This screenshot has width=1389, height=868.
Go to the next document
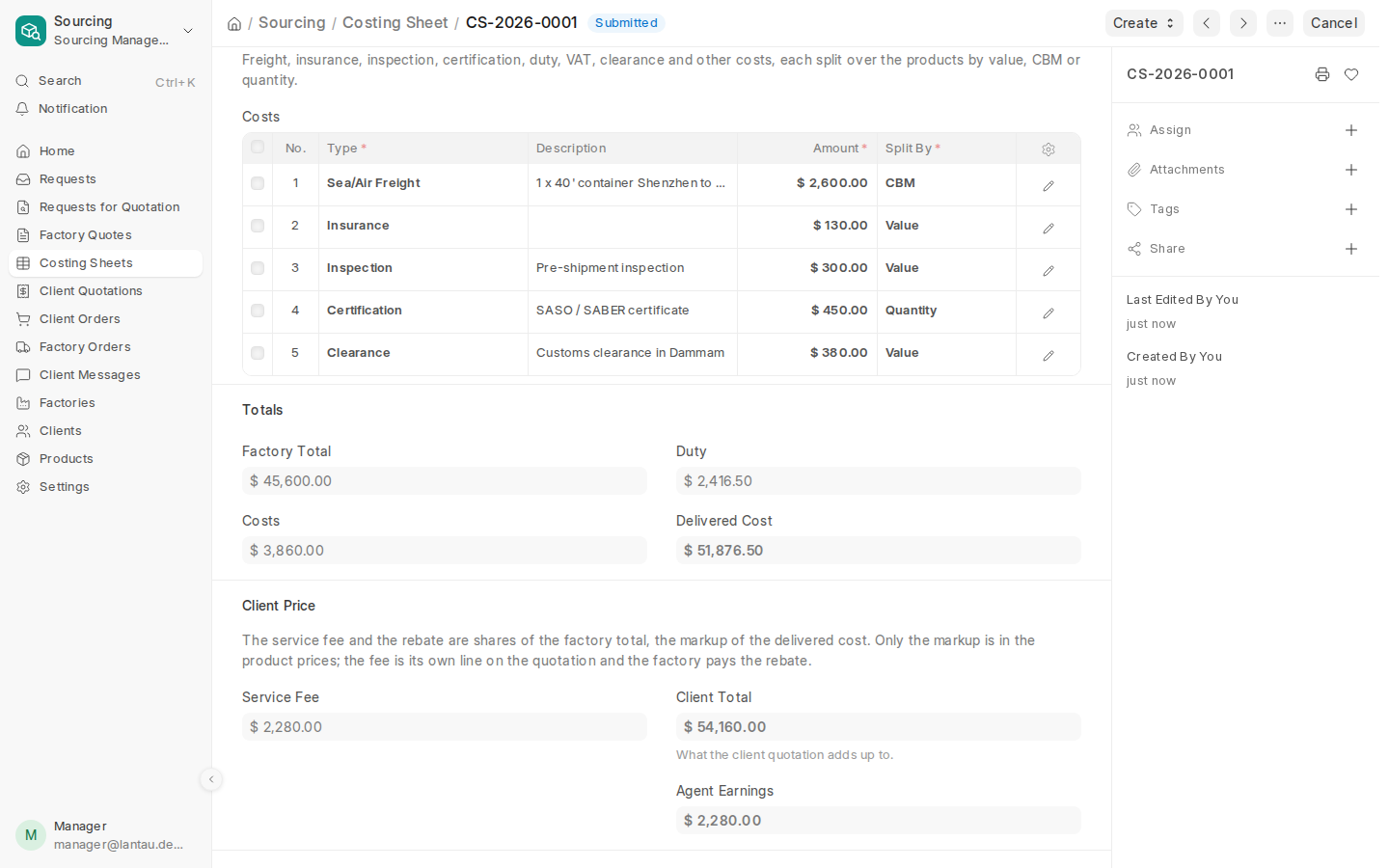coord(1243,23)
